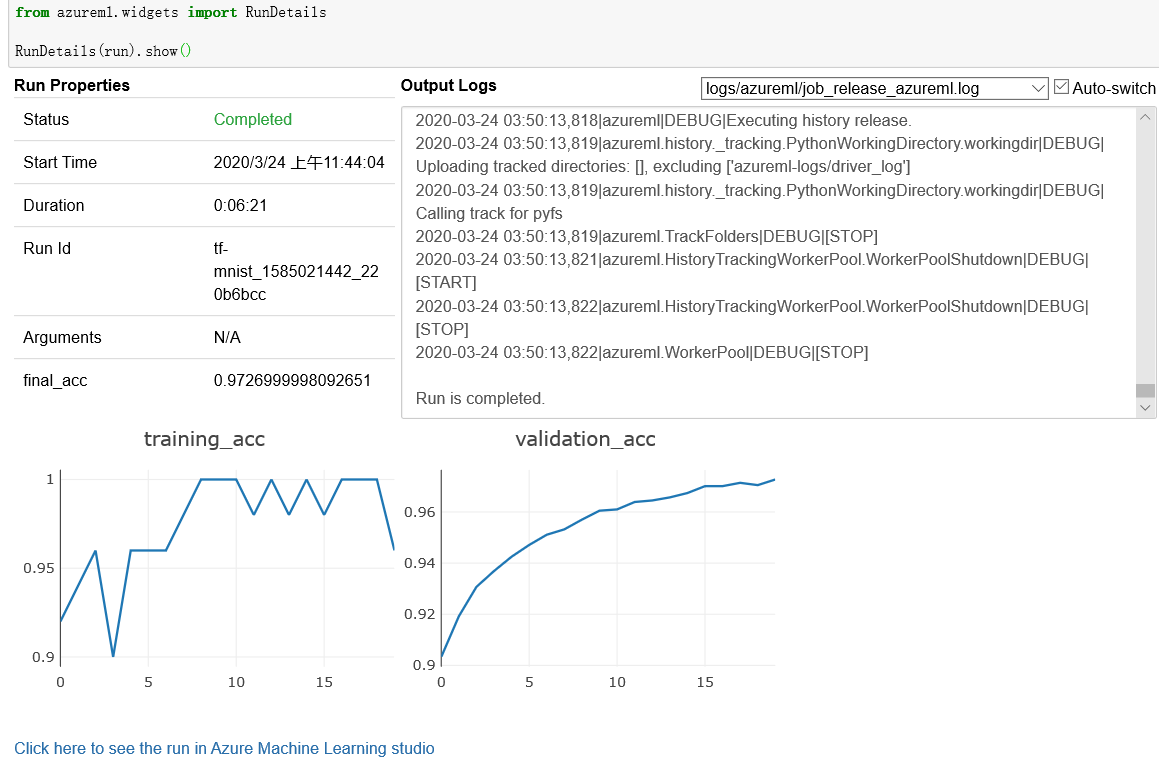
Task: Click the output logs scroll down arrow
Action: pyautogui.click(x=1145, y=407)
